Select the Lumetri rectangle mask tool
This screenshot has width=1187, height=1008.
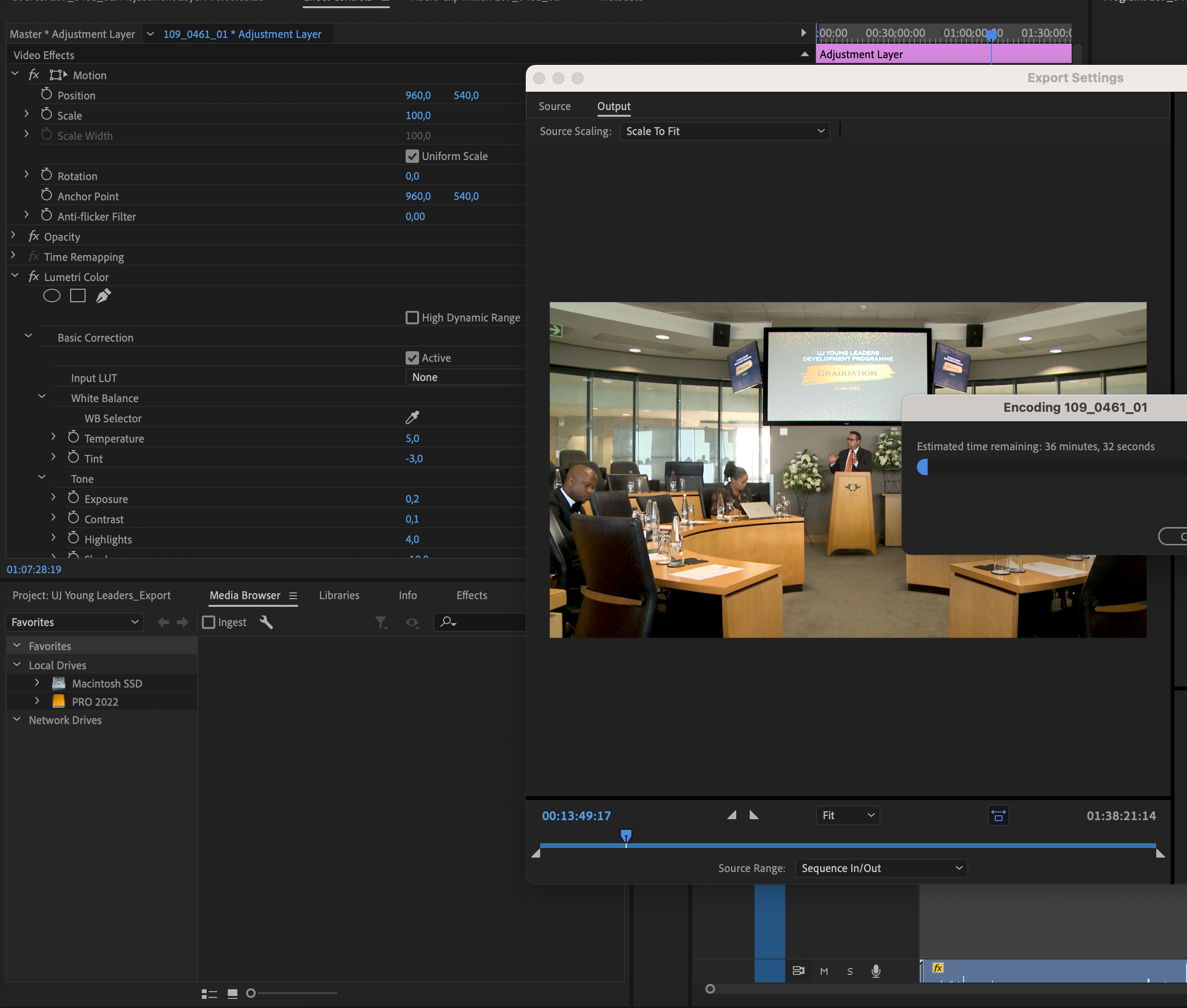point(78,296)
